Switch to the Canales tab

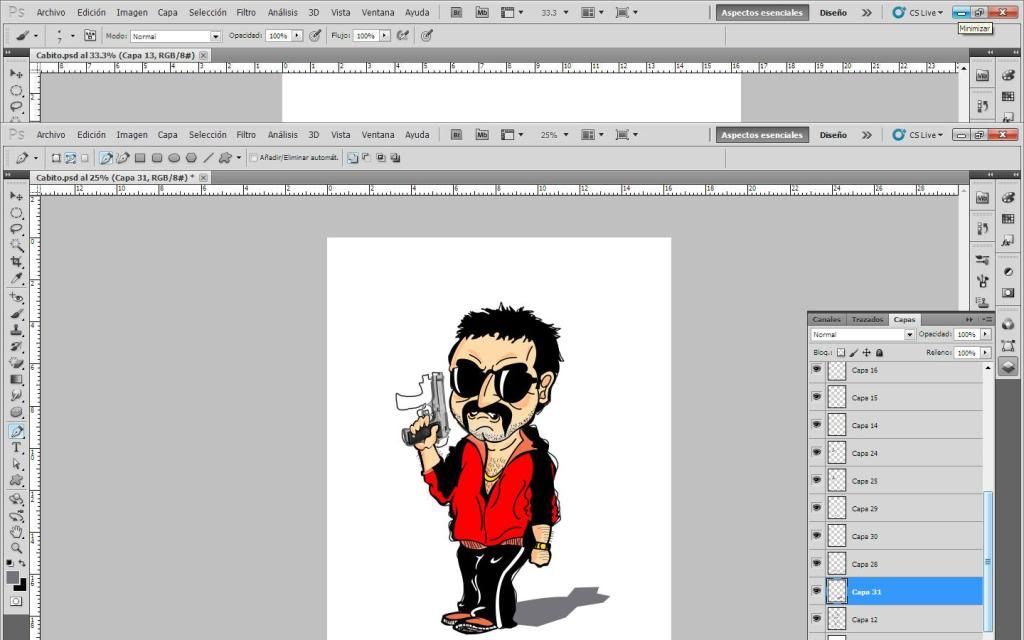pos(827,319)
